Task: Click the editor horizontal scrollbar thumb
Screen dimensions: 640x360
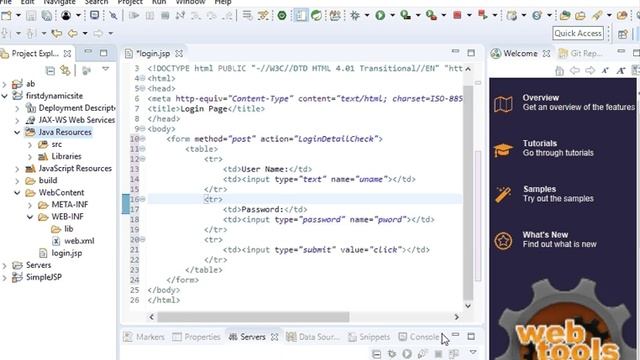Action: pyautogui.click(x=253, y=317)
